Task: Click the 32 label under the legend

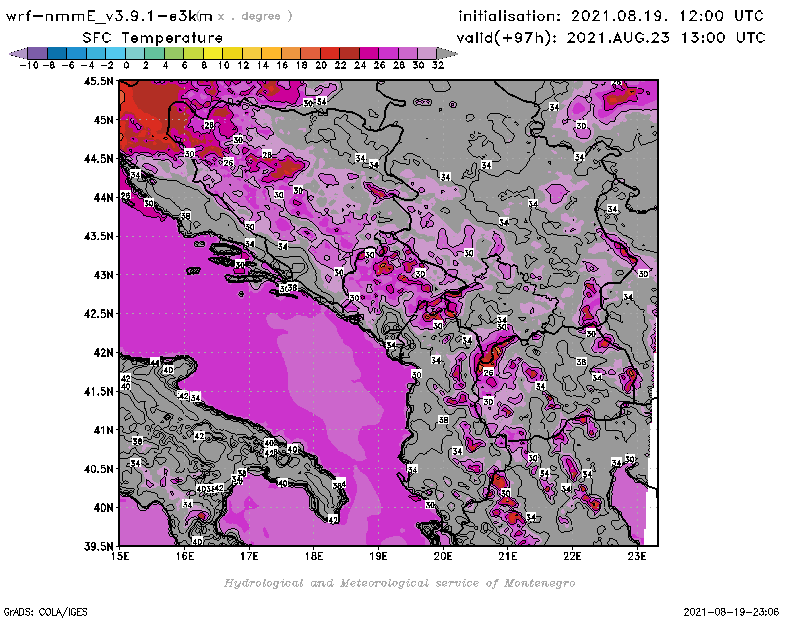Action: pyautogui.click(x=438, y=65)
